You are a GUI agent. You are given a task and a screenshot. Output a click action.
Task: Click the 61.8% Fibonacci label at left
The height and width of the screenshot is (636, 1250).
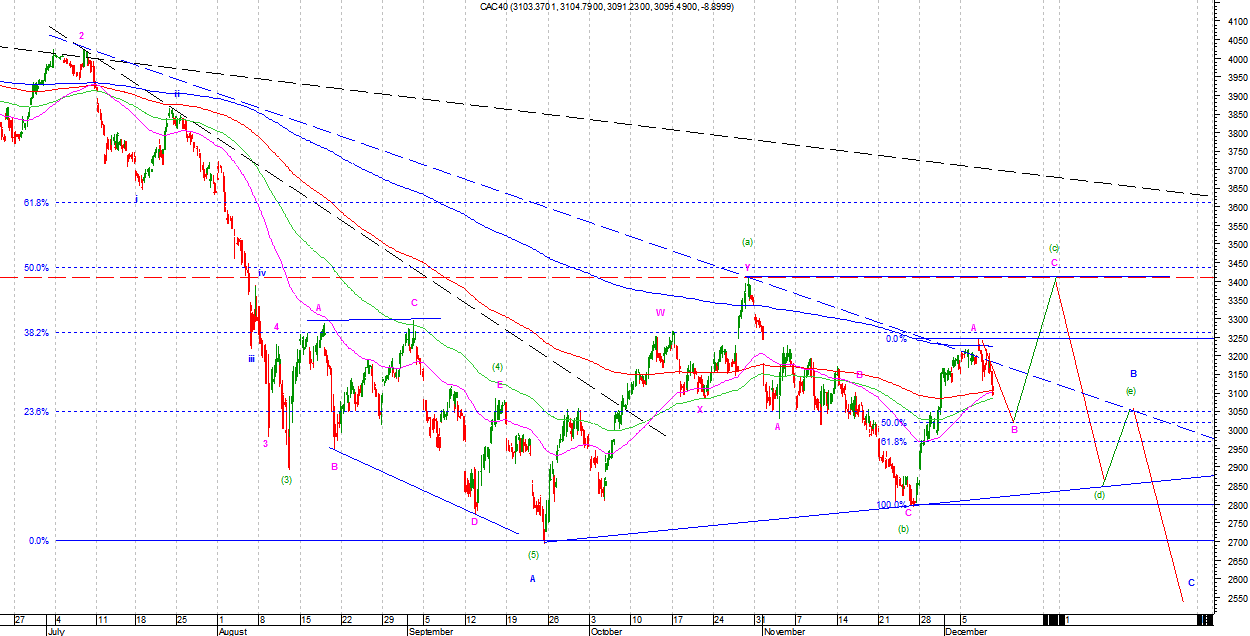36,202
